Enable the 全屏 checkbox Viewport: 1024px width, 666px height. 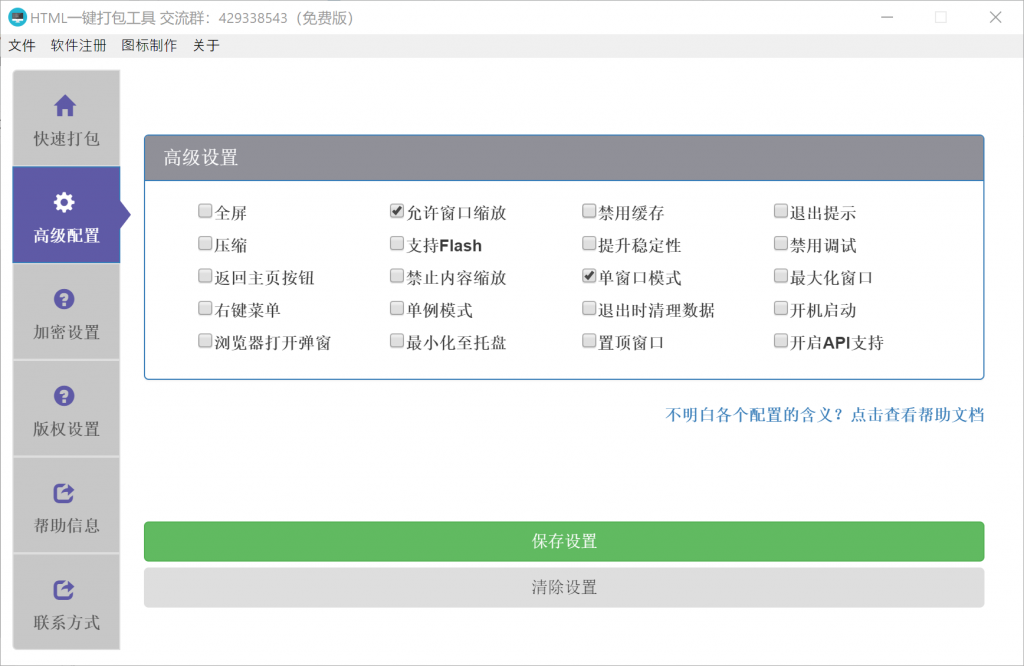(x=205, y=211)
